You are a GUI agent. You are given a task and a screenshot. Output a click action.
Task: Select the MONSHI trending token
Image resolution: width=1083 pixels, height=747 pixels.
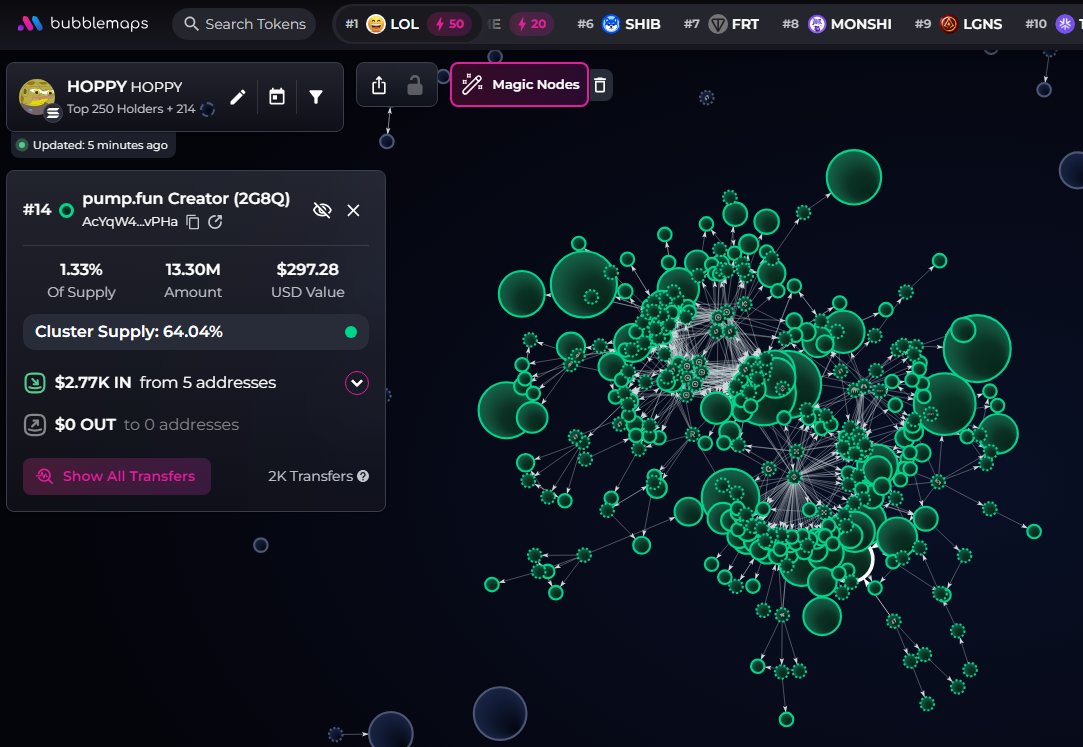(x=849, y=24)
